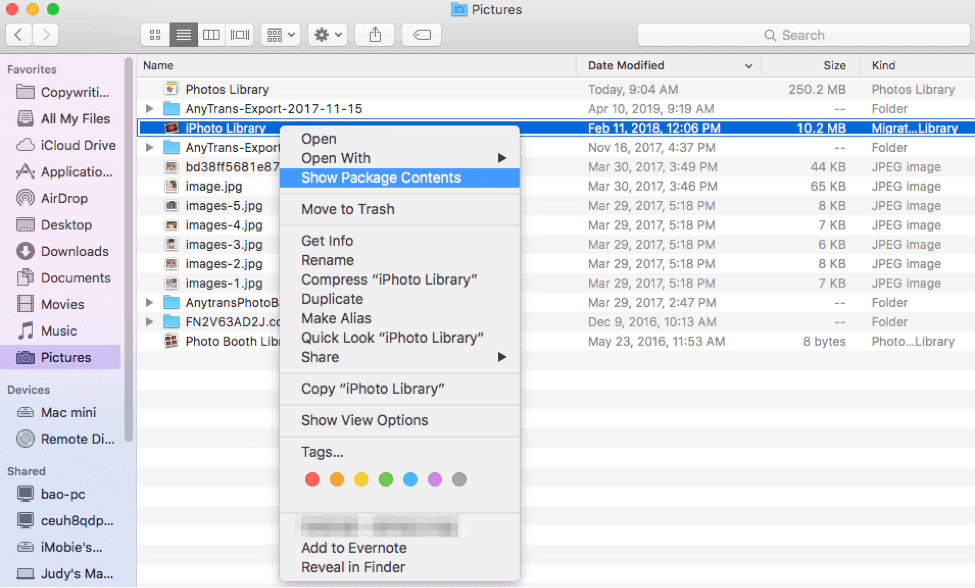Sort by Size column header
This screenshot has width=975, height=588.
tap(811, 65)
